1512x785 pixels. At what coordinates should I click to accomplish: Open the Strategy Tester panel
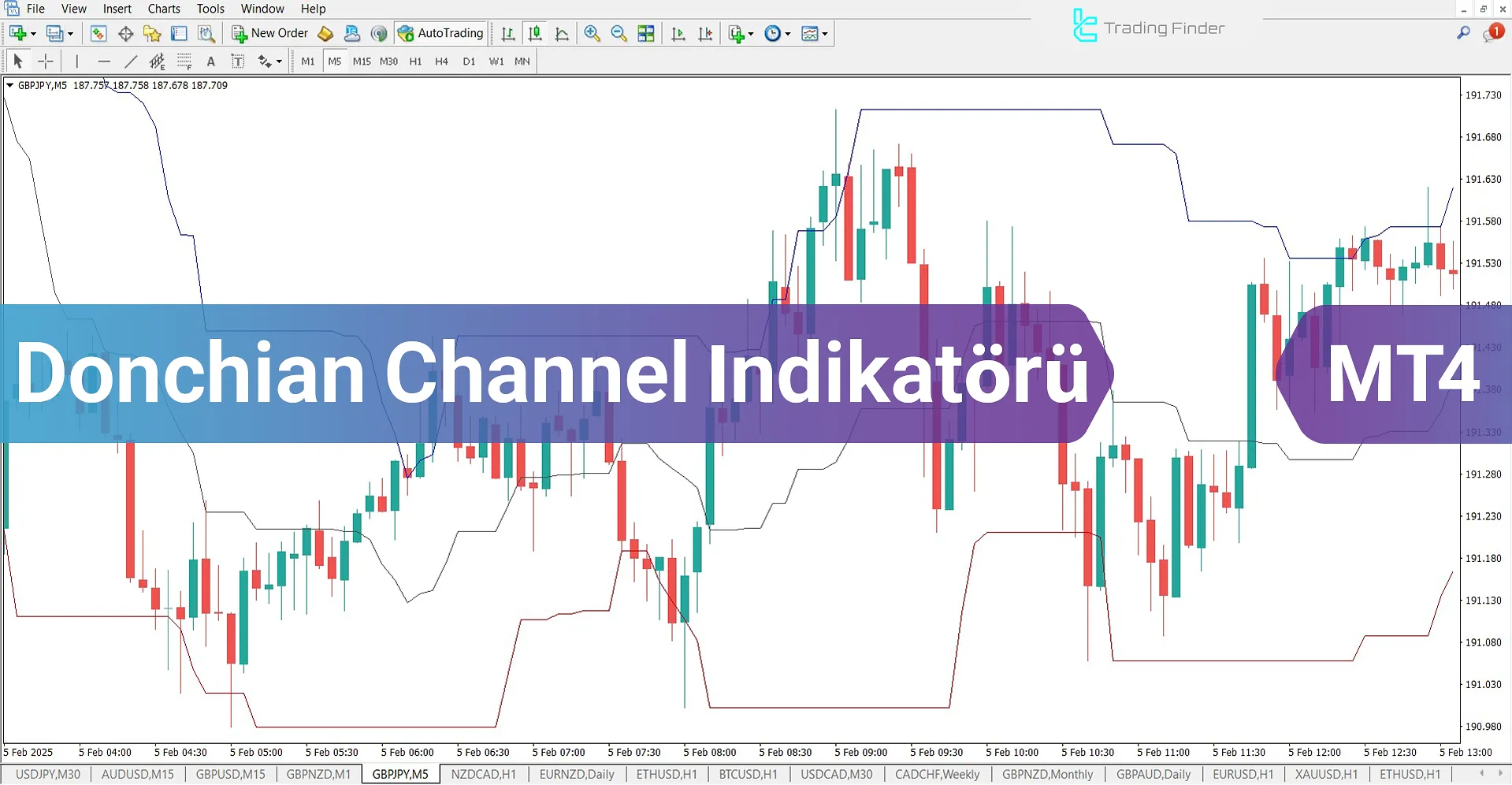(x=206, y=33)
